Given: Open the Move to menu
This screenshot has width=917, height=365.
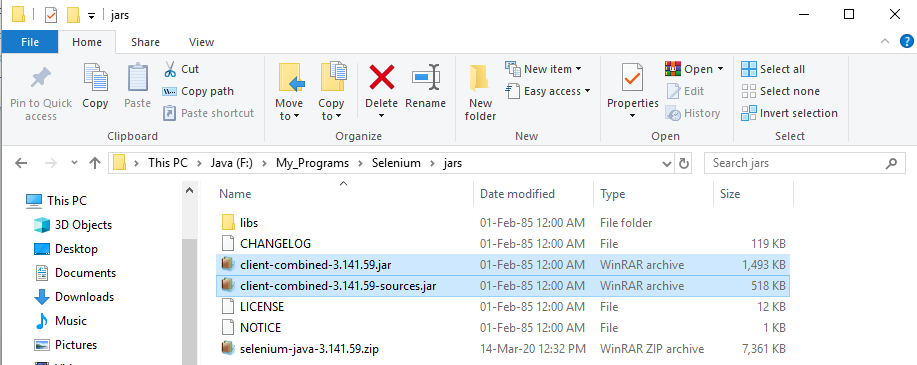Looking at the screenshot, I should pos(289,92).
